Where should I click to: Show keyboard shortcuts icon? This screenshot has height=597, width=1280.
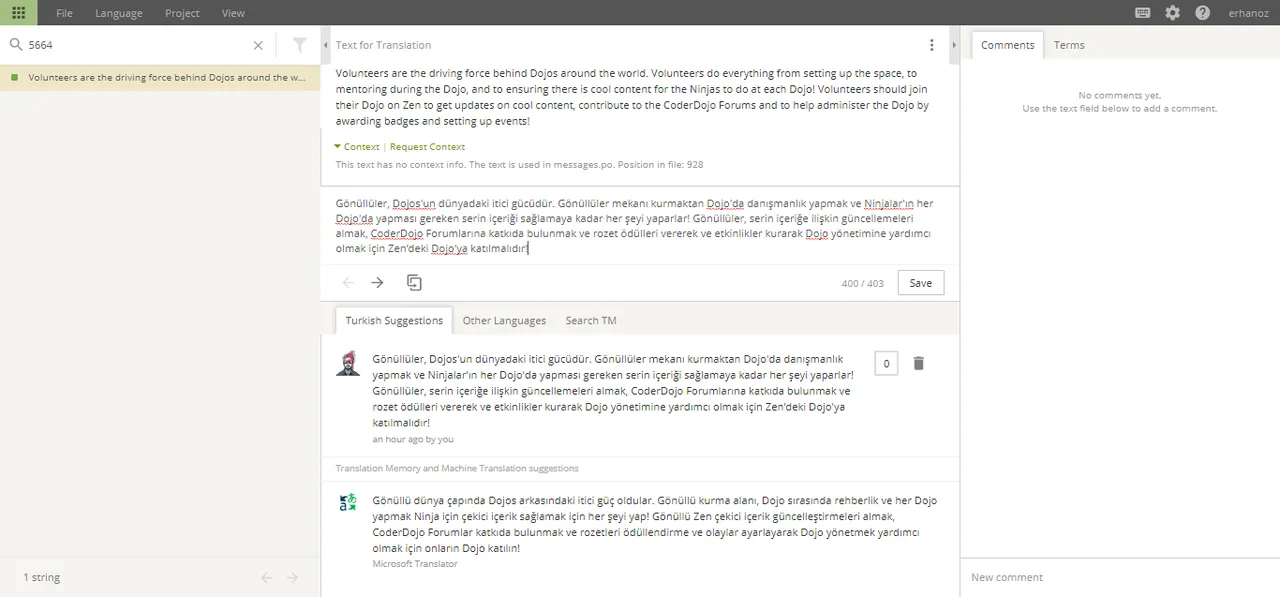(1143, 13)
